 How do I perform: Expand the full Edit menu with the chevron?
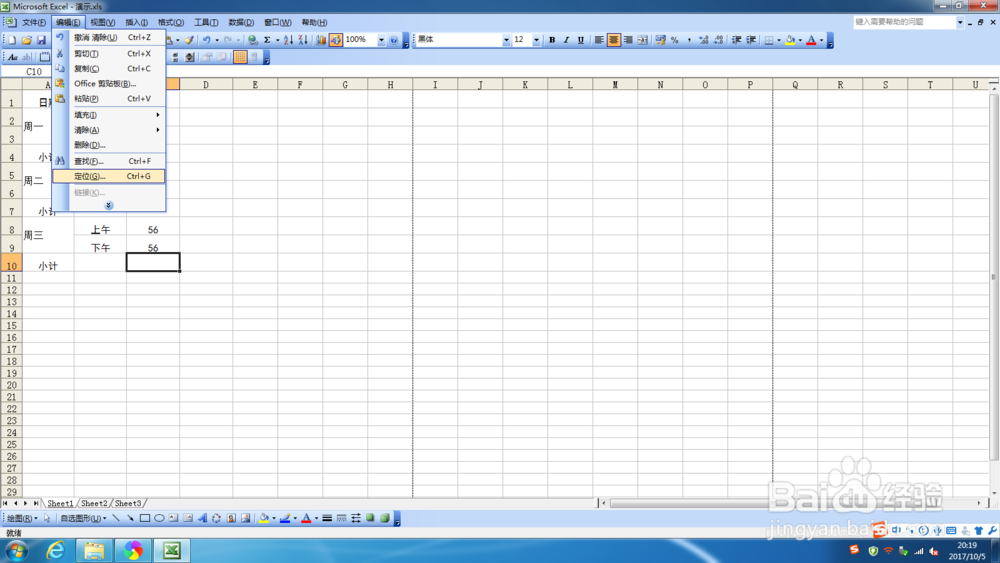click(x=108, y=205)
